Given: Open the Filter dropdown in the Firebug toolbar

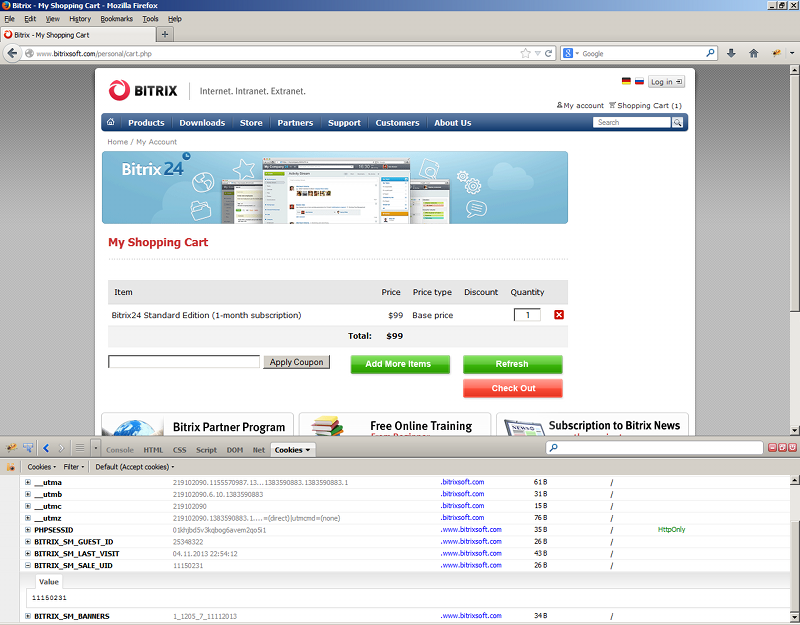Looking at the screenshot, I should click(x=73, y=467).
